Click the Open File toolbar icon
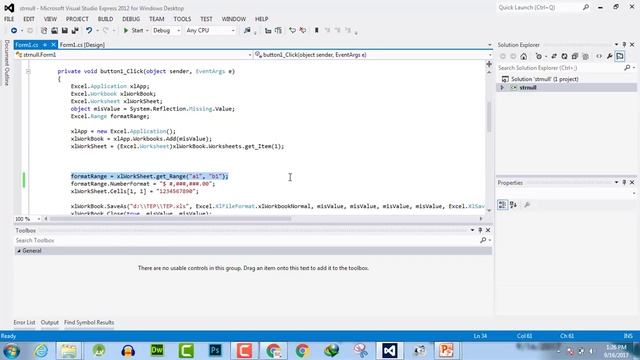This screenshot has width=640, height=360. [x=54, y=31]
